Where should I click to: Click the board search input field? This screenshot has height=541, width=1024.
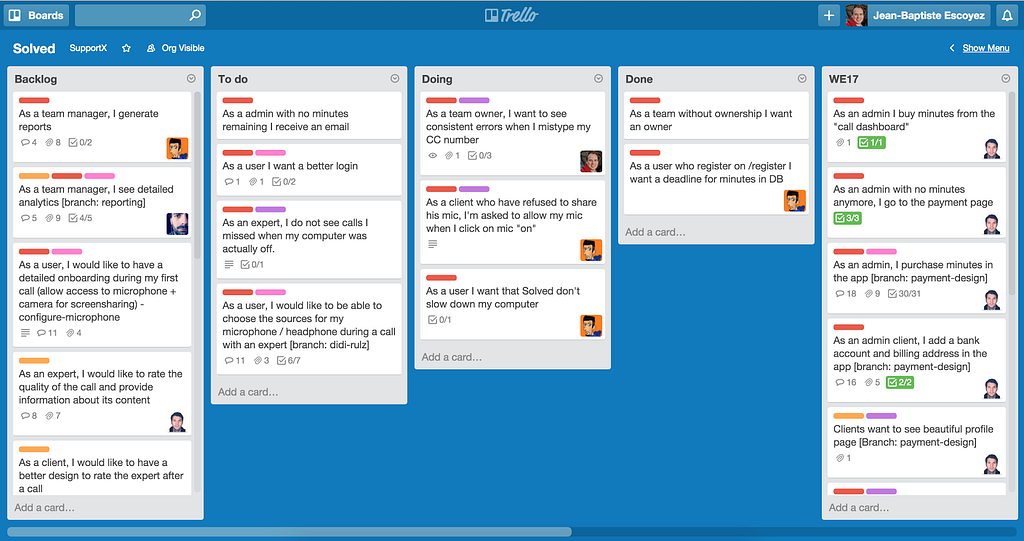[140, 15]
